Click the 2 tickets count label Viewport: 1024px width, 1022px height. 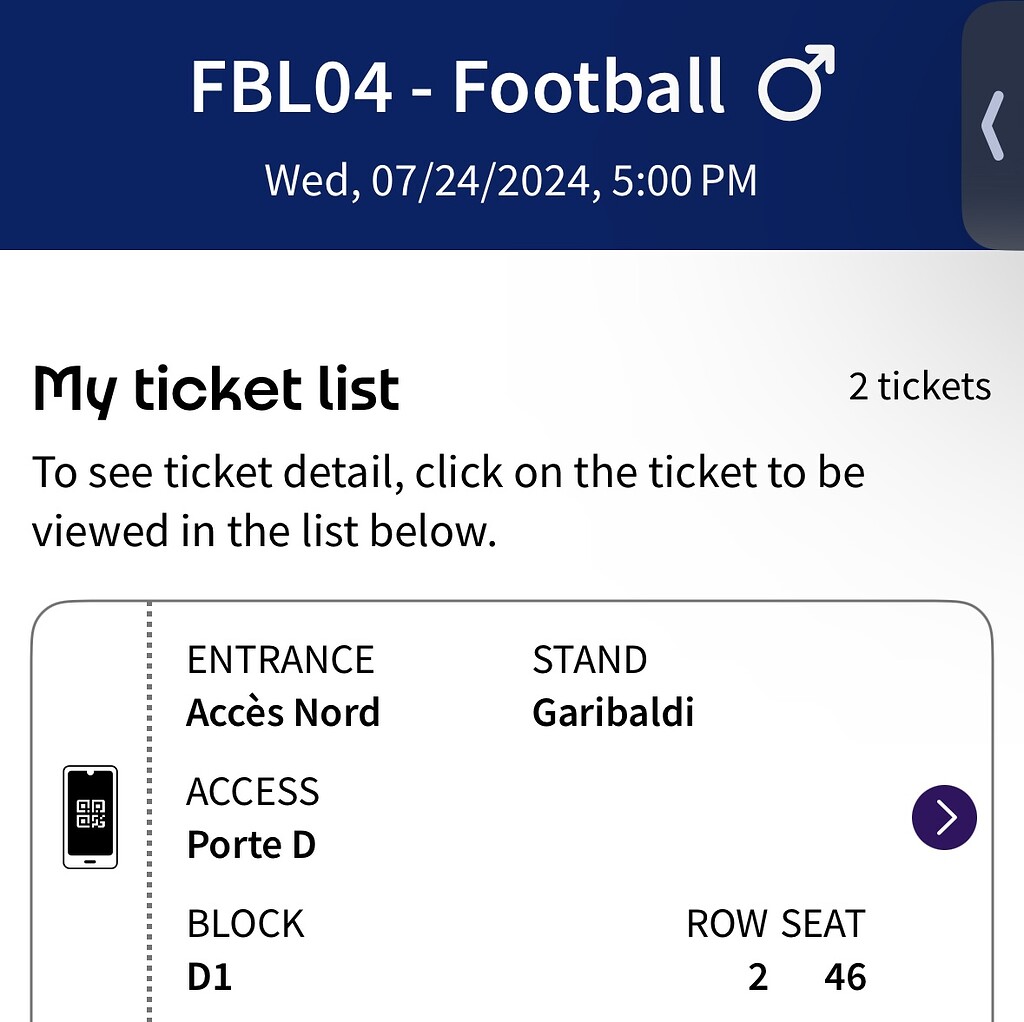coord(919,386)
